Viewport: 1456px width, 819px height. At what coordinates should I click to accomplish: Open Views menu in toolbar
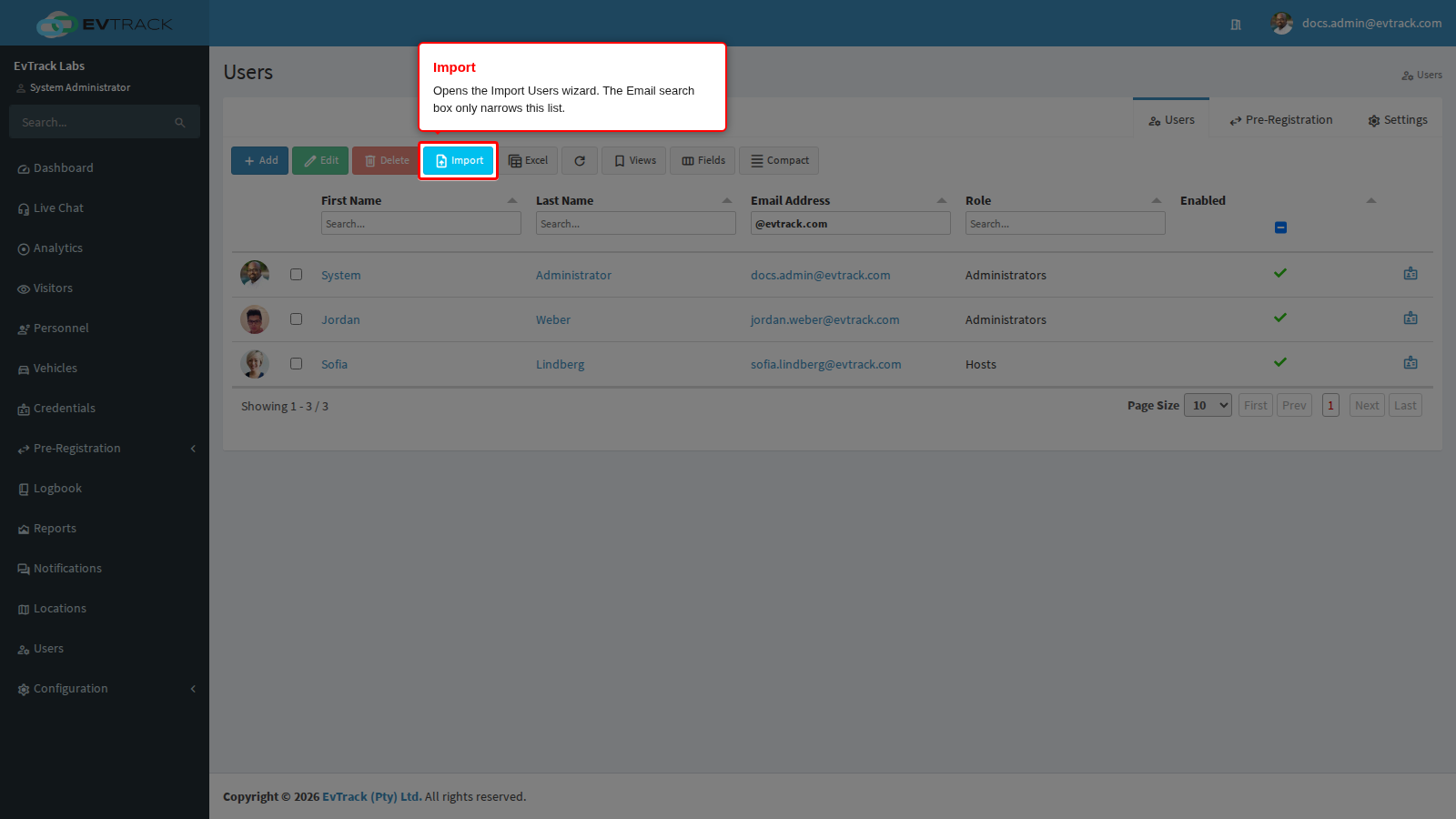[634, 161]
